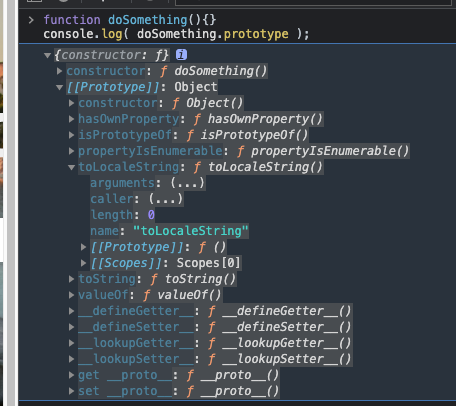Click the console.log( doSomething.prototype ) line
This screenshot has width=456, height=406.
tap(176, 34)
